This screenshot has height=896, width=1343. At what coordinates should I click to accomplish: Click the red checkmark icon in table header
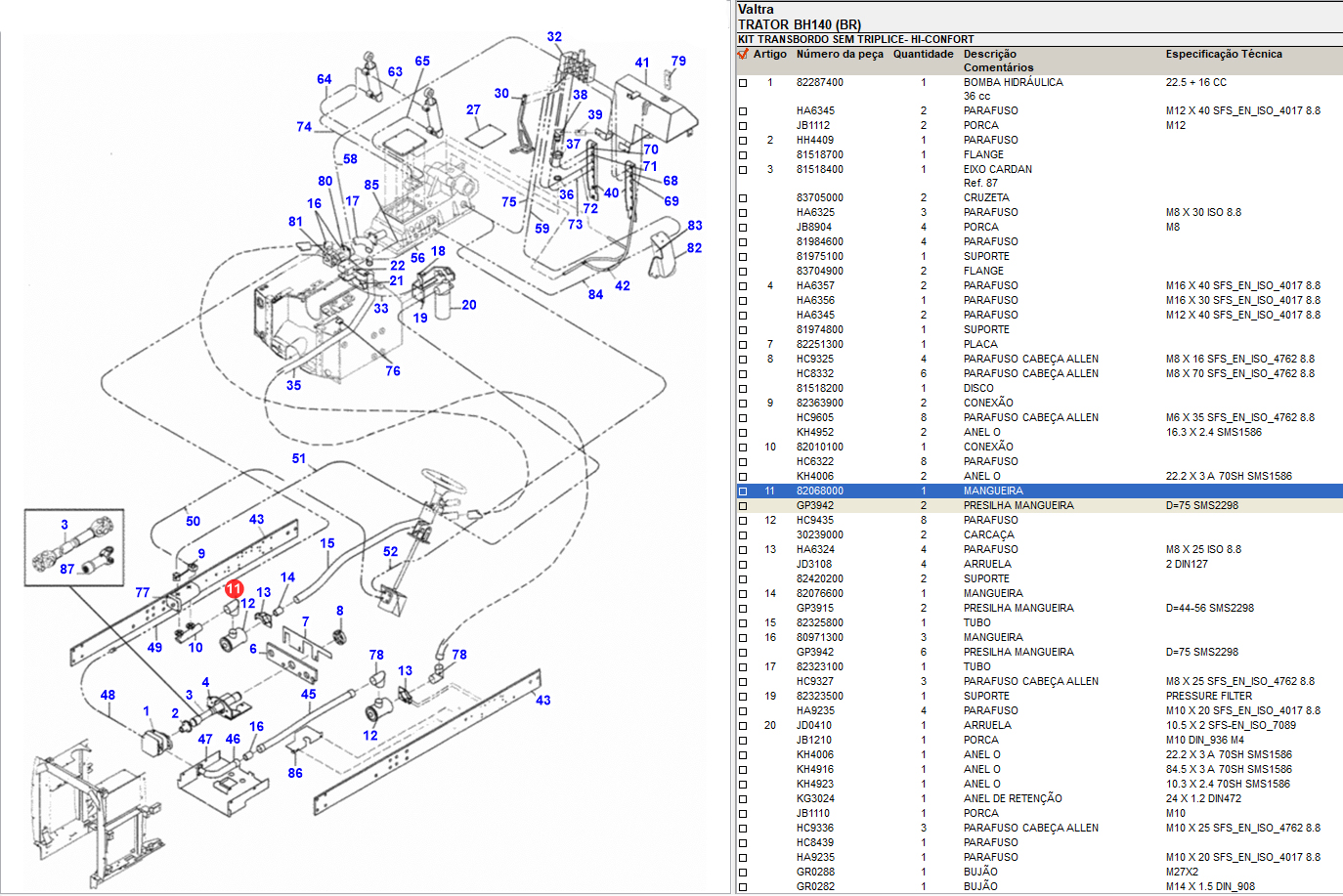743,54
